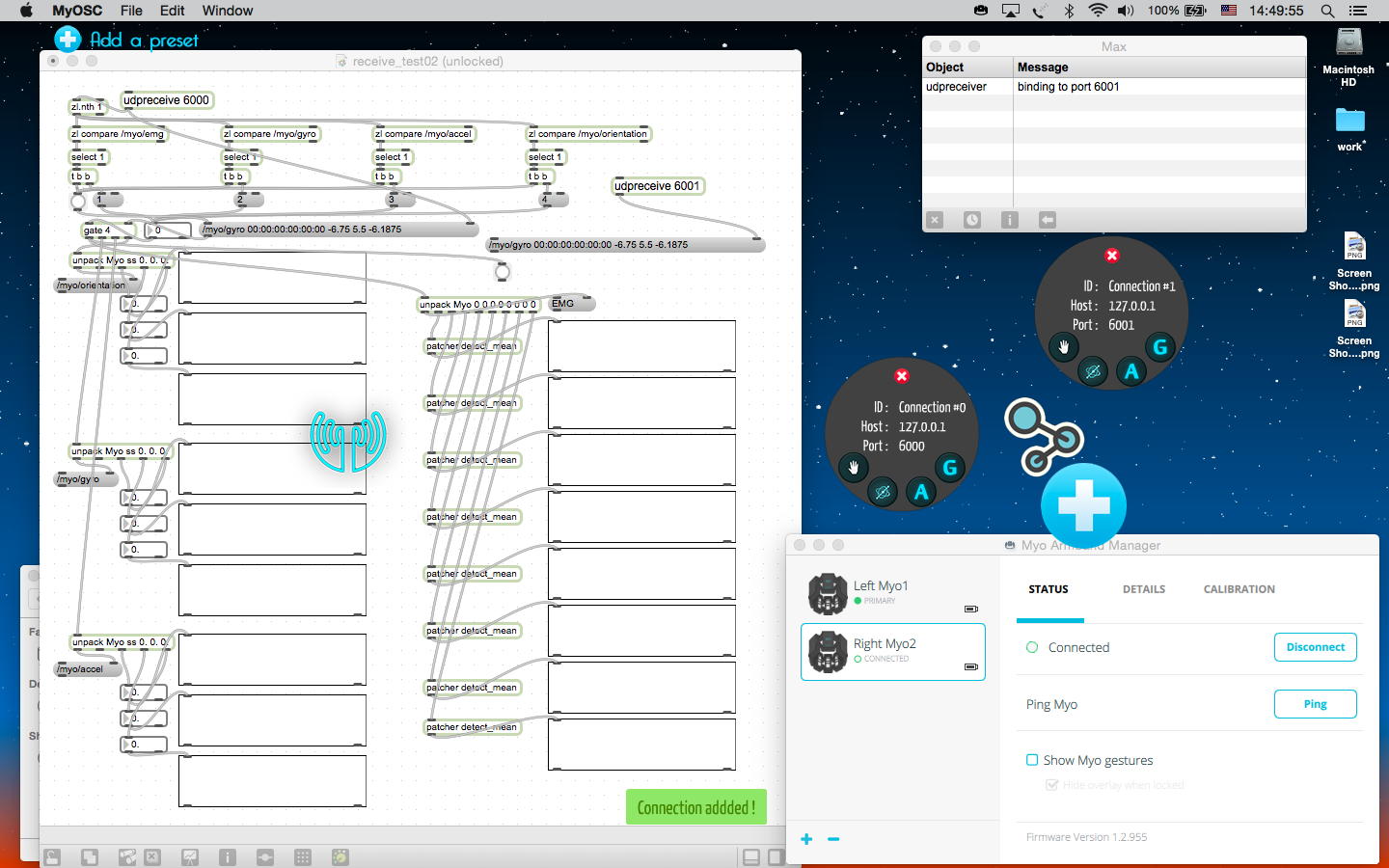The width and height of the screenshot is (1389, 868).
Task: Click new view icon in patcher toolbar
Action: click(x=89, y=856)
